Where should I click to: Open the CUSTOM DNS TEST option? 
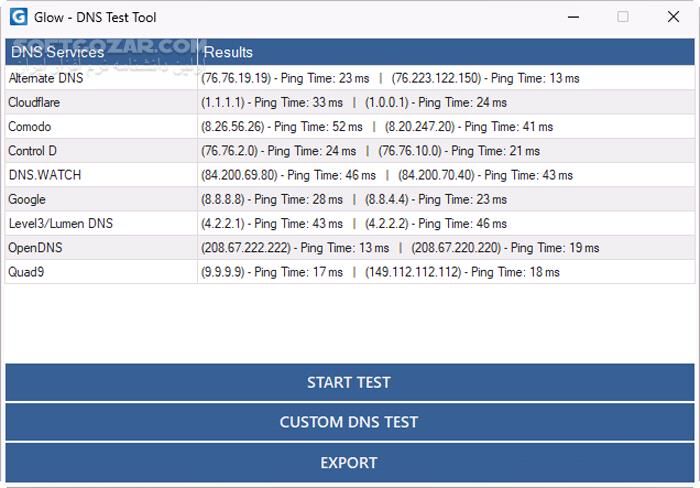point(348,422)
